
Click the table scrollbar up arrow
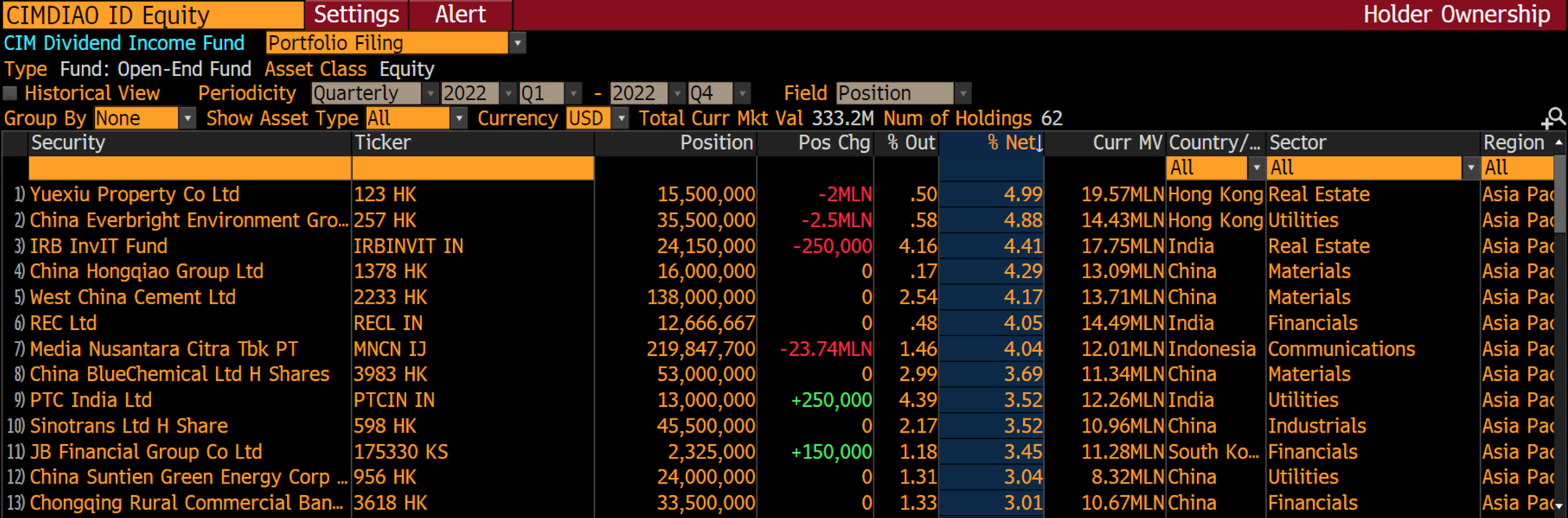(1559, 143)
